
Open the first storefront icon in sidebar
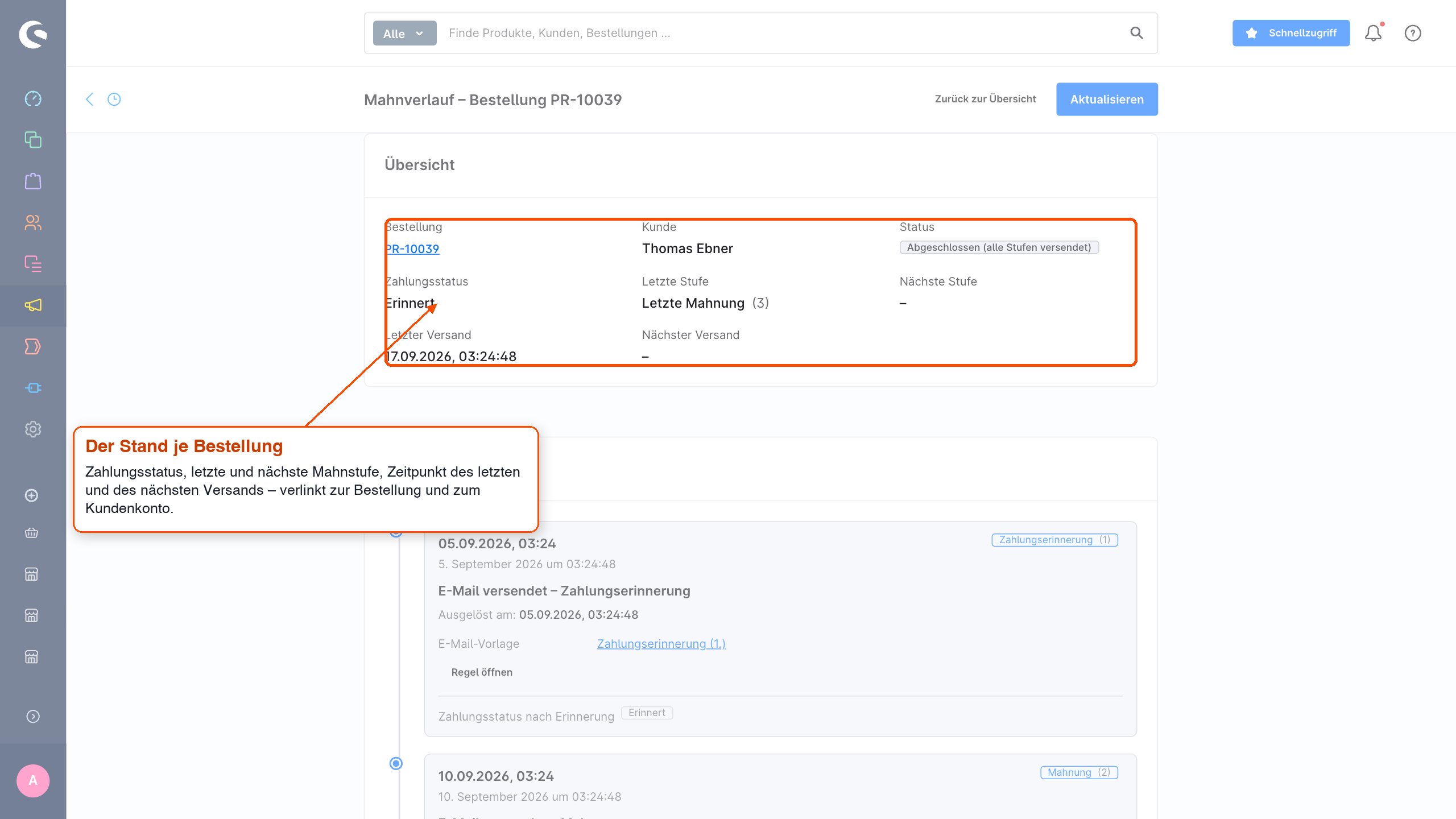[32, 574]
